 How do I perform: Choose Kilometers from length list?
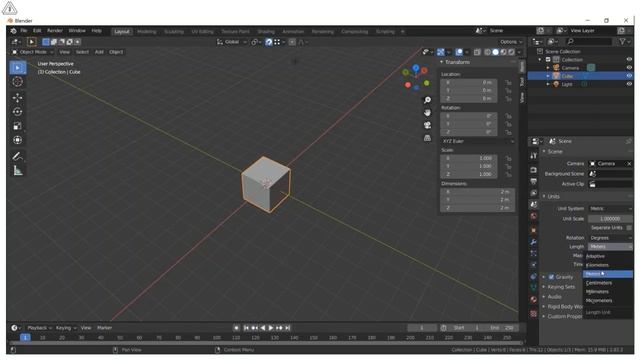608,265
